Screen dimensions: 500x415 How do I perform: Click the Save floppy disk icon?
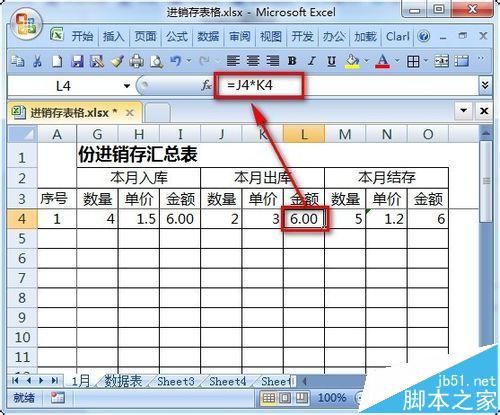click(77, 61)
